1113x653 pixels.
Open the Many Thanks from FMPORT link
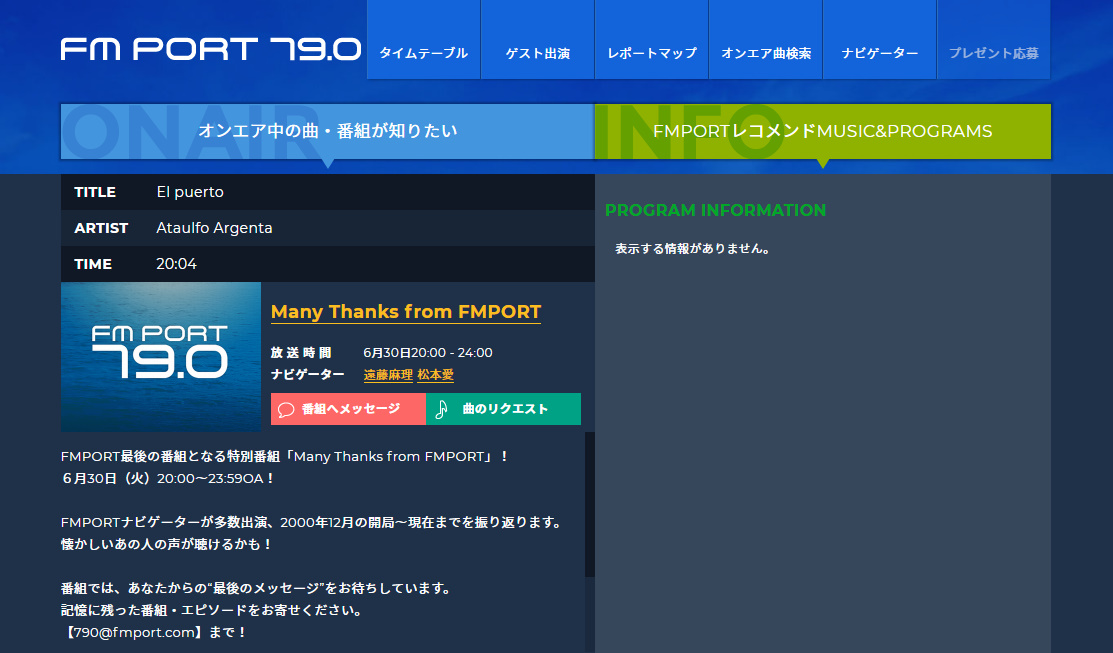tap(406, 312)
